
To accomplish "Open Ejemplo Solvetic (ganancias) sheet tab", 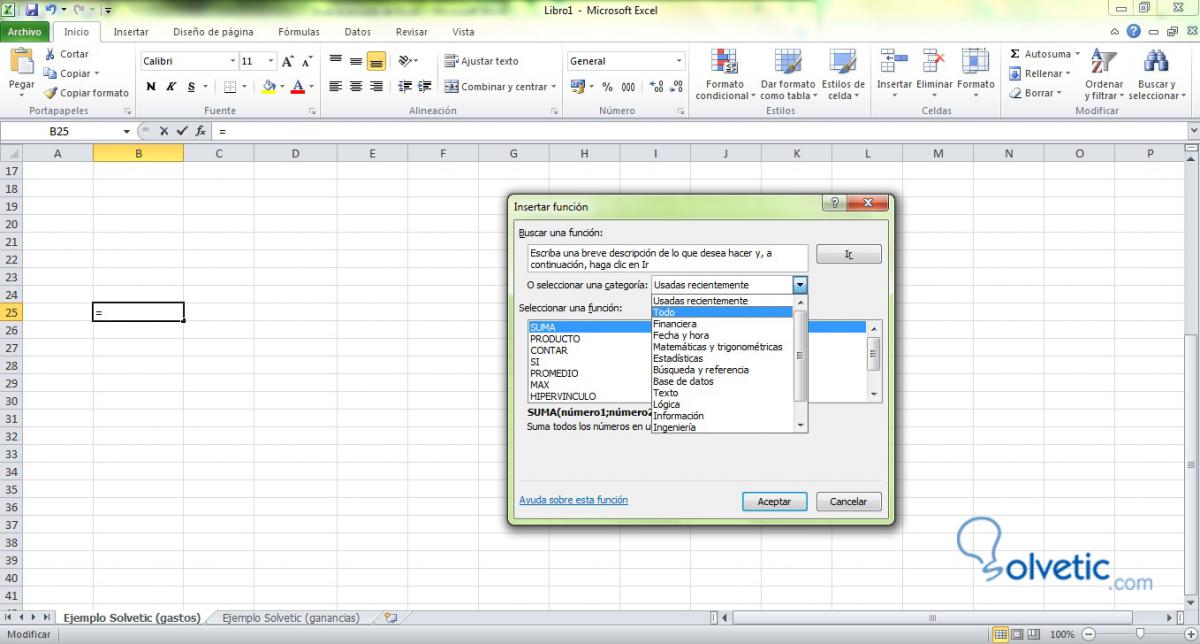I will tap(291, 618).
